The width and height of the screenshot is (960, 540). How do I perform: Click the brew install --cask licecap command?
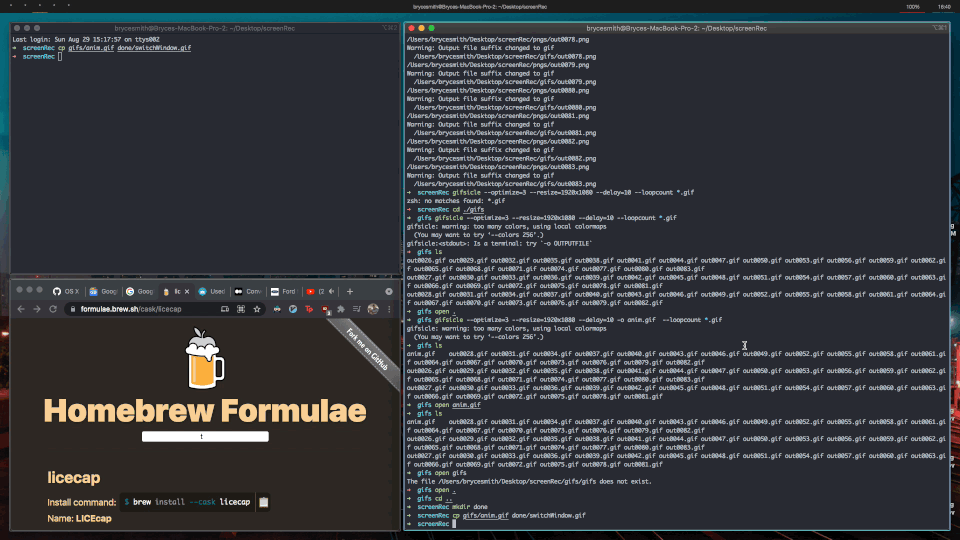[x=187, y=502]
